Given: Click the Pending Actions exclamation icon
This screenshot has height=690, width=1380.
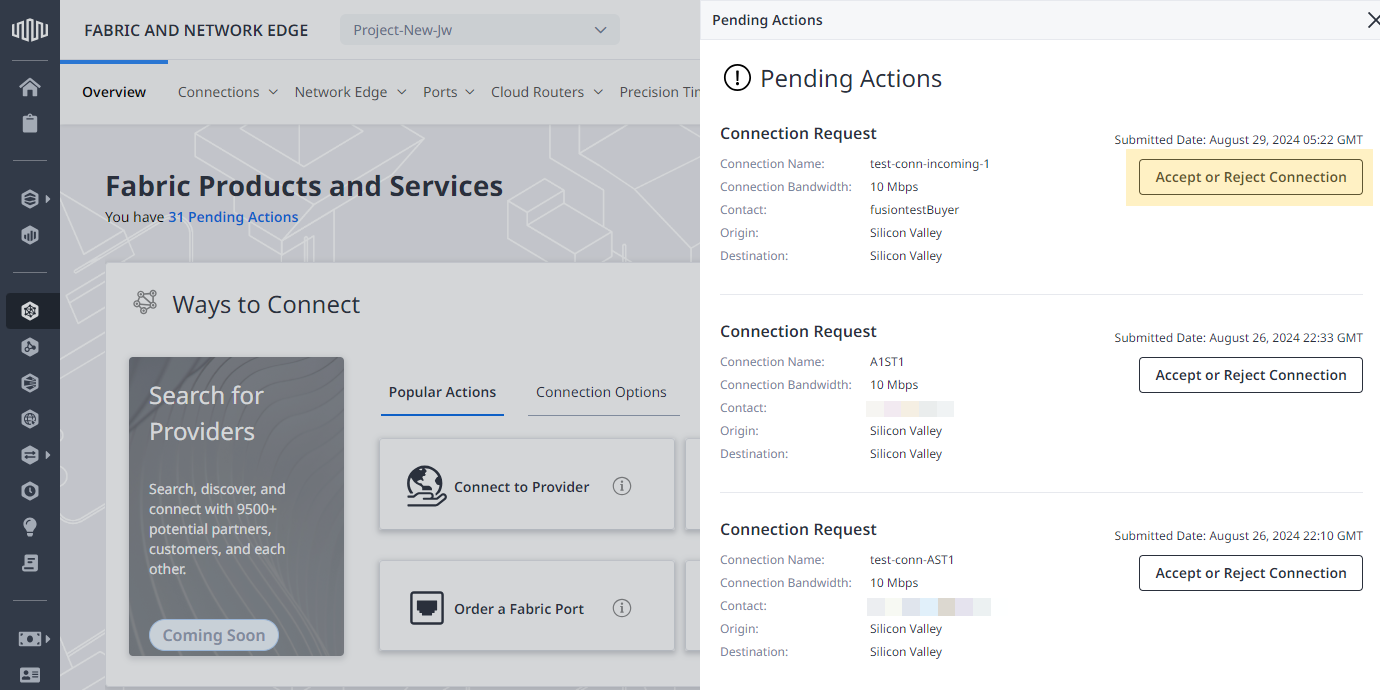Looking at the screenshot, I should (737, 78).
